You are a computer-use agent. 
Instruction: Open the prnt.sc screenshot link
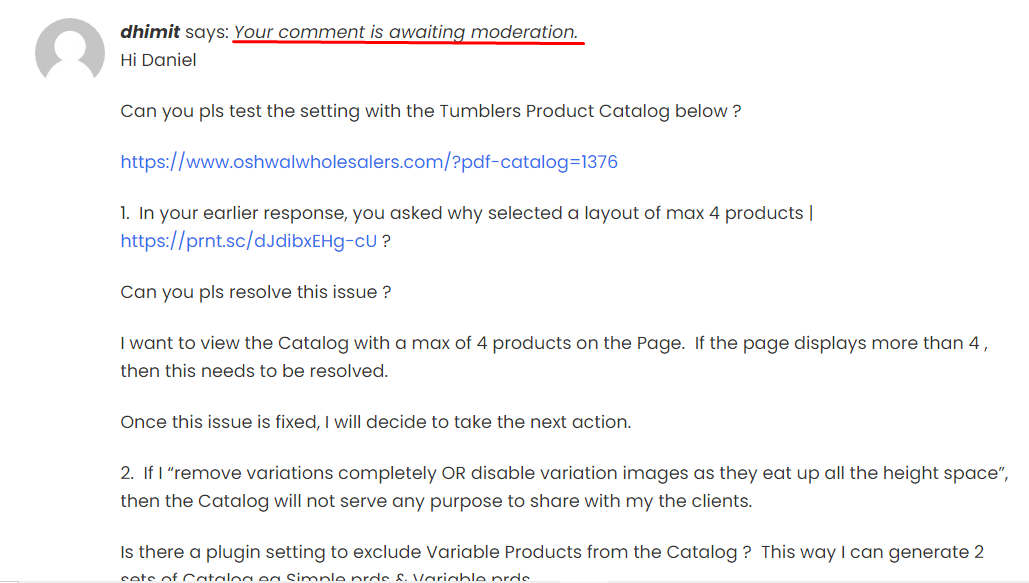point(249,241)
